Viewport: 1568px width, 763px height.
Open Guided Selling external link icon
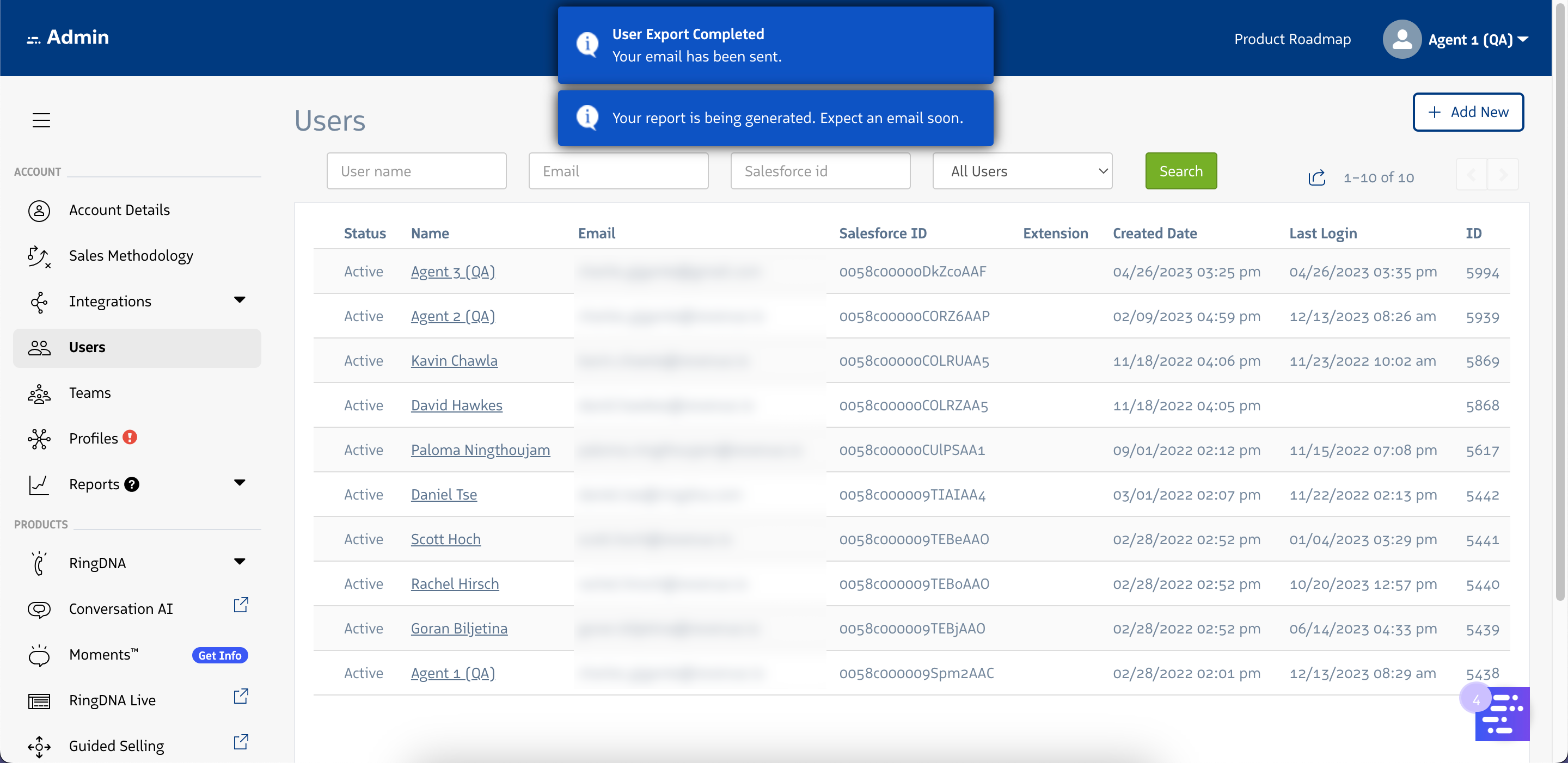(241, 742)
